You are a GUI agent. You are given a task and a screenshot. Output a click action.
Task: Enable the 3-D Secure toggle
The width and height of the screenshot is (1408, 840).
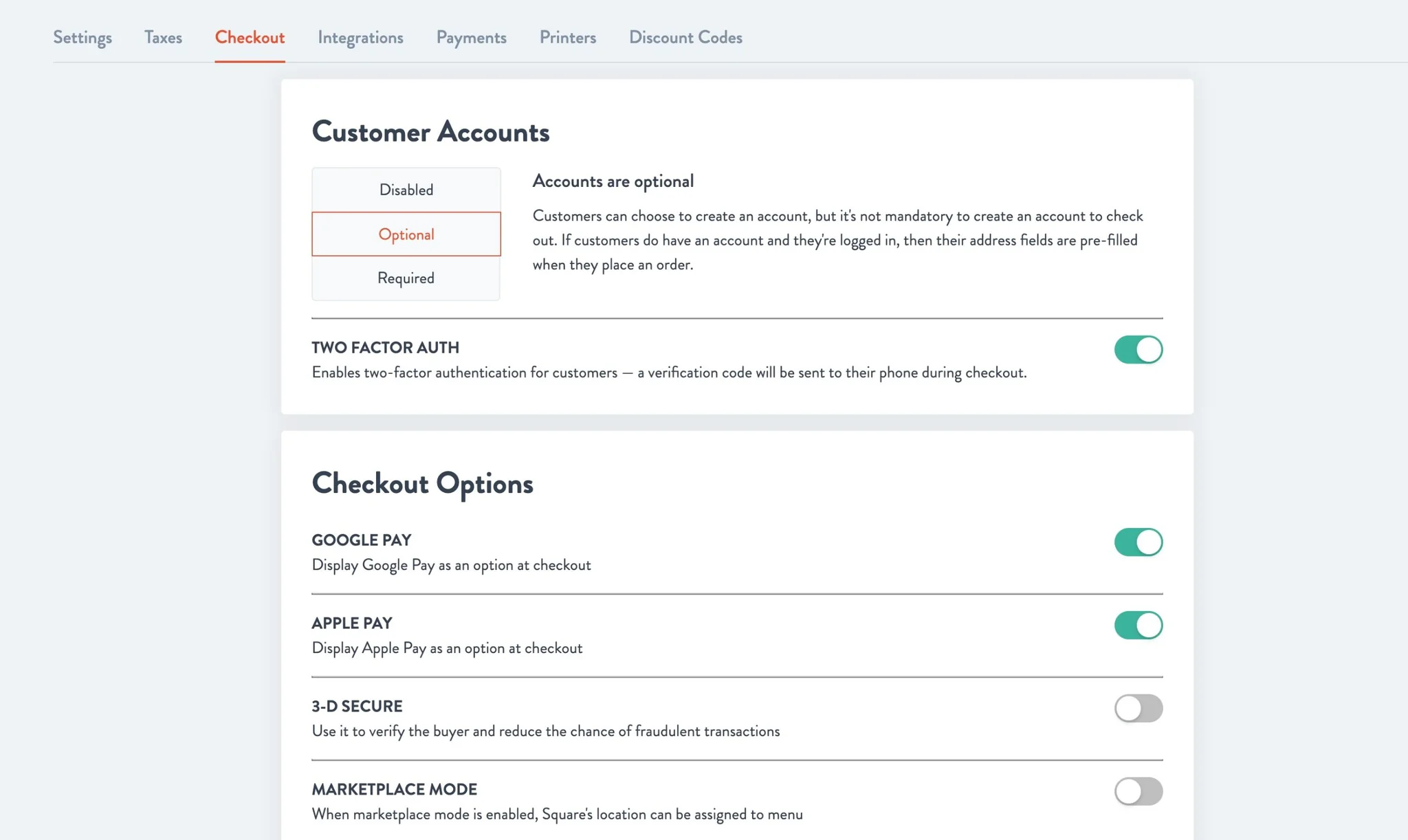pos(1138,708)
